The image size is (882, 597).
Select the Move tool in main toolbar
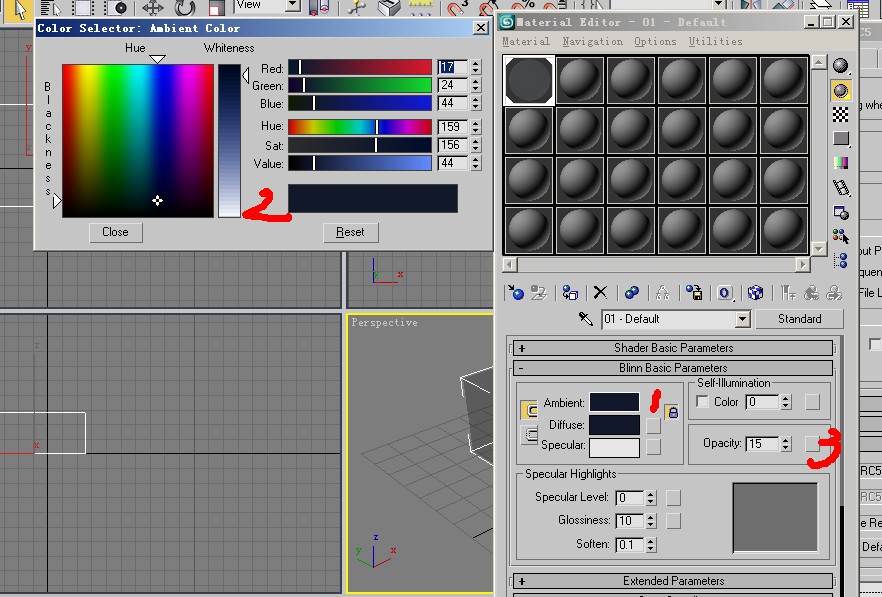152,8
